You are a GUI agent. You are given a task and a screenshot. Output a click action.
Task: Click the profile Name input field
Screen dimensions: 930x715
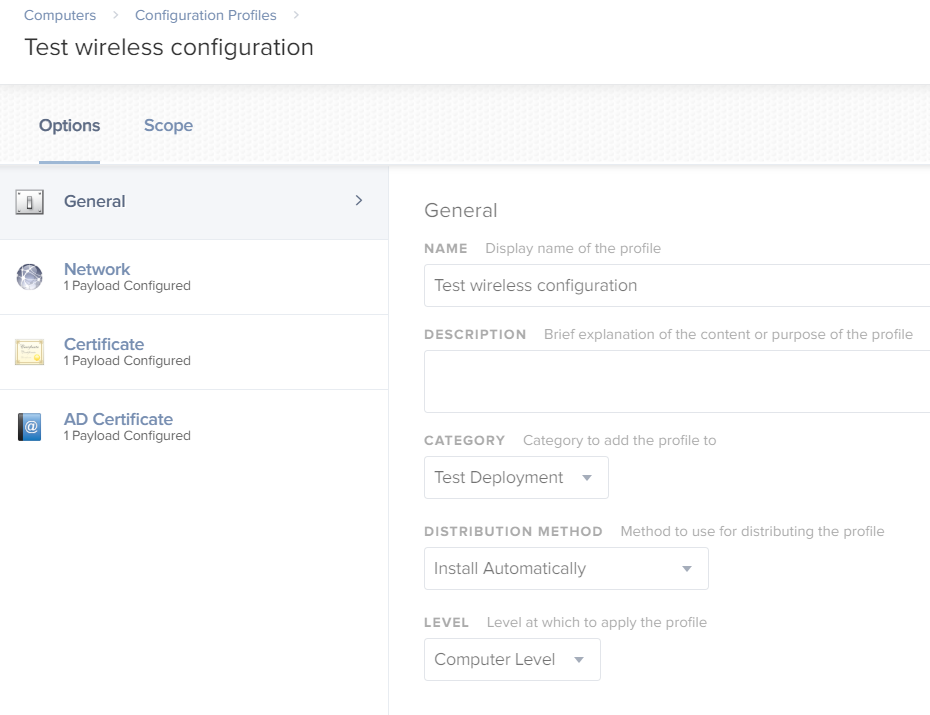677,286
